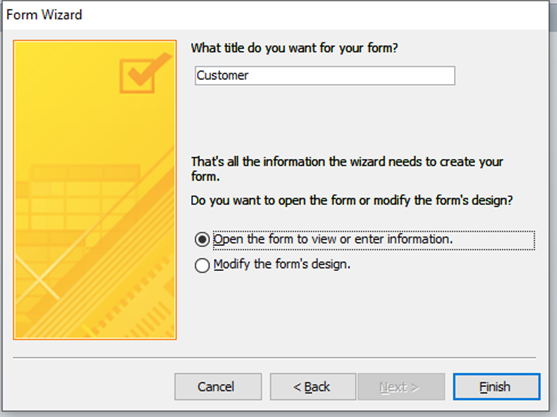The image size is (557, 417).
Task: Click the yellow wizard illustration panel
Action: pyautogui.click(x=95, y=190)
